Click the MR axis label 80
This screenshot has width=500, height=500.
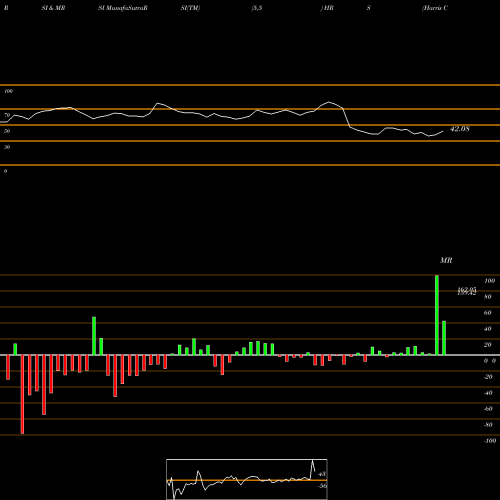click(487, 297)
